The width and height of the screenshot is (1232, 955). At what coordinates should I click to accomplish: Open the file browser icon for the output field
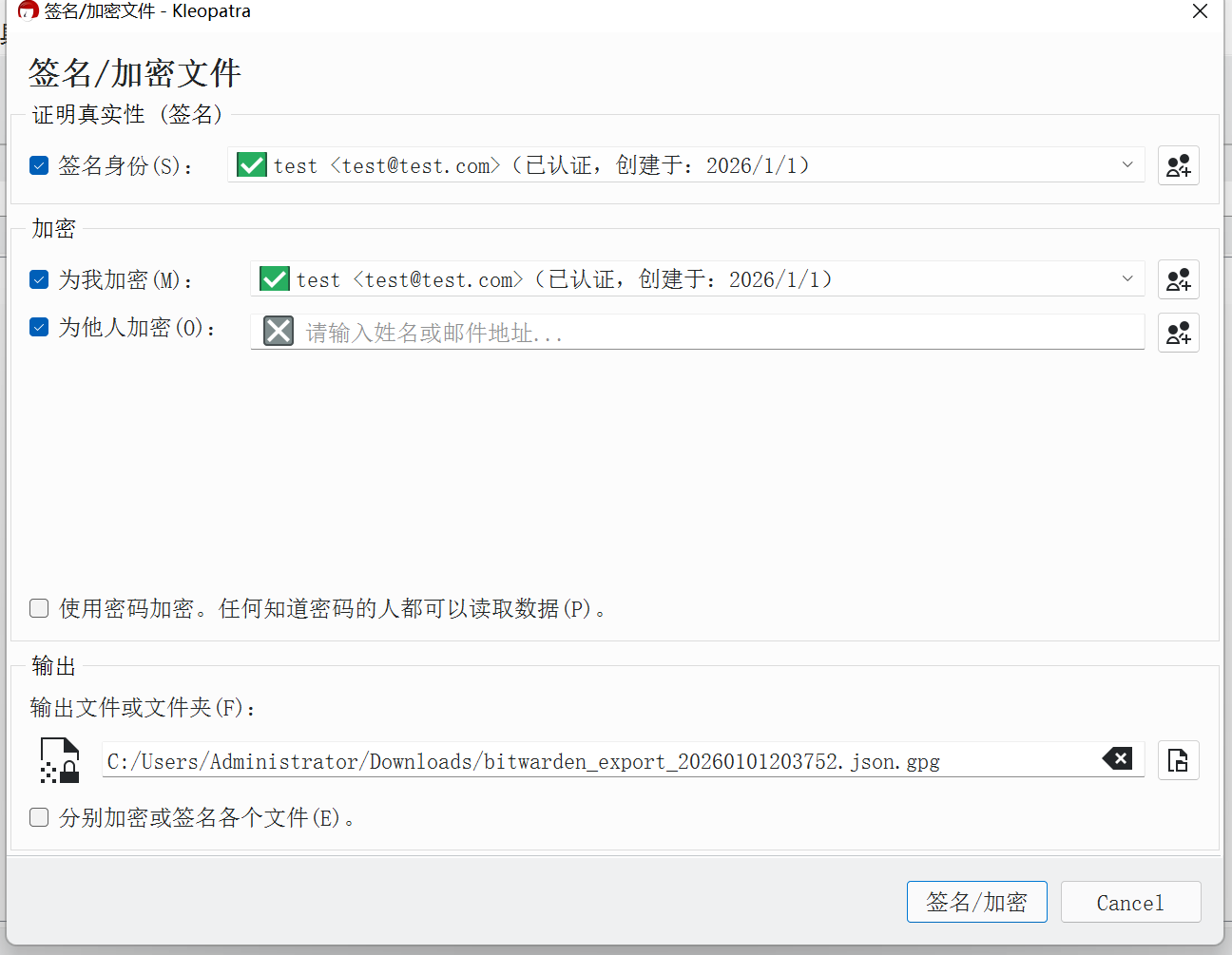click(1178, 760)
